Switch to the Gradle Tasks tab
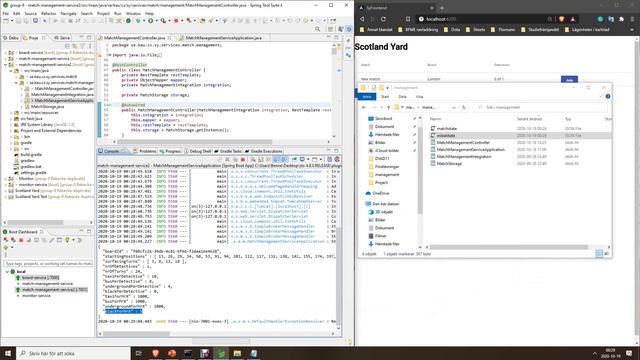 point(228,151)
